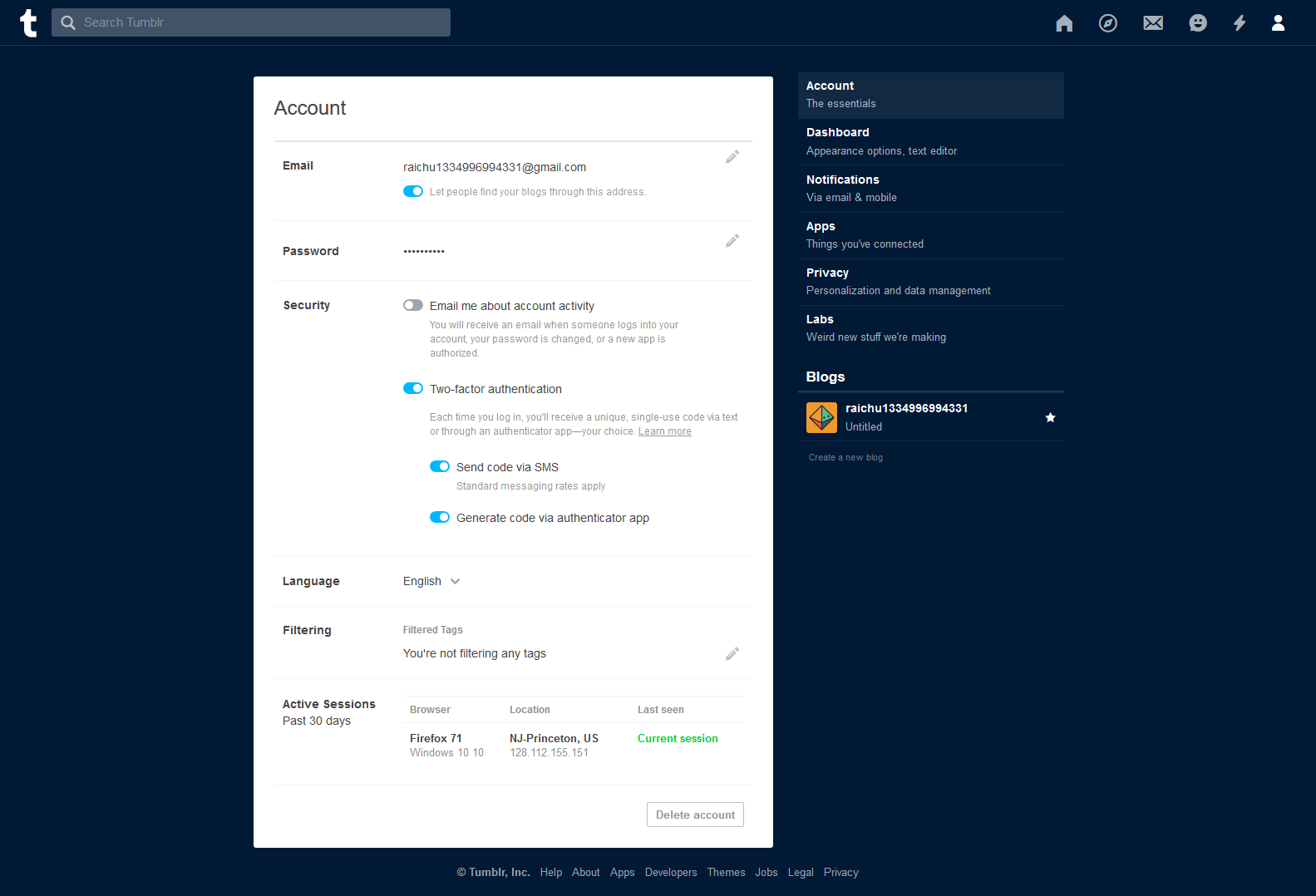Screen dimensions: 1316x896
Task: Toggle let people find blogs by email
Action: pos(413,191)
